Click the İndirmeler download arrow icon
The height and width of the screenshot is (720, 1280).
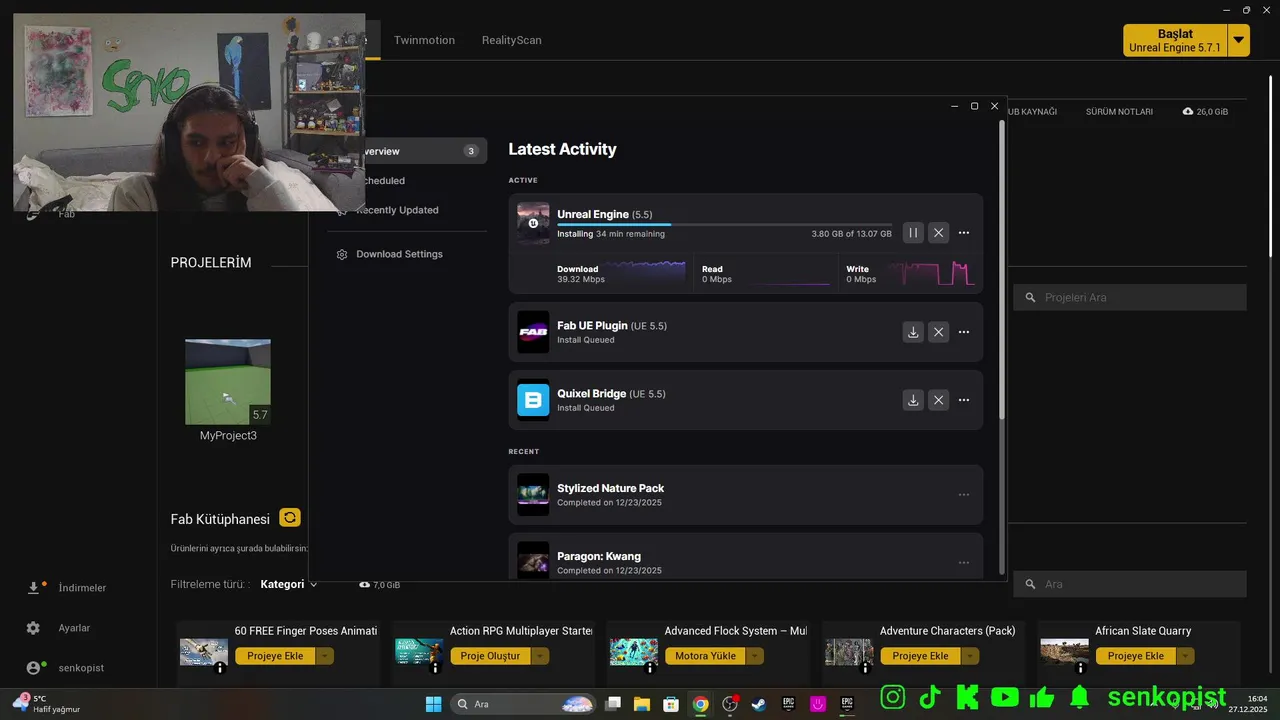pos(33,588)
